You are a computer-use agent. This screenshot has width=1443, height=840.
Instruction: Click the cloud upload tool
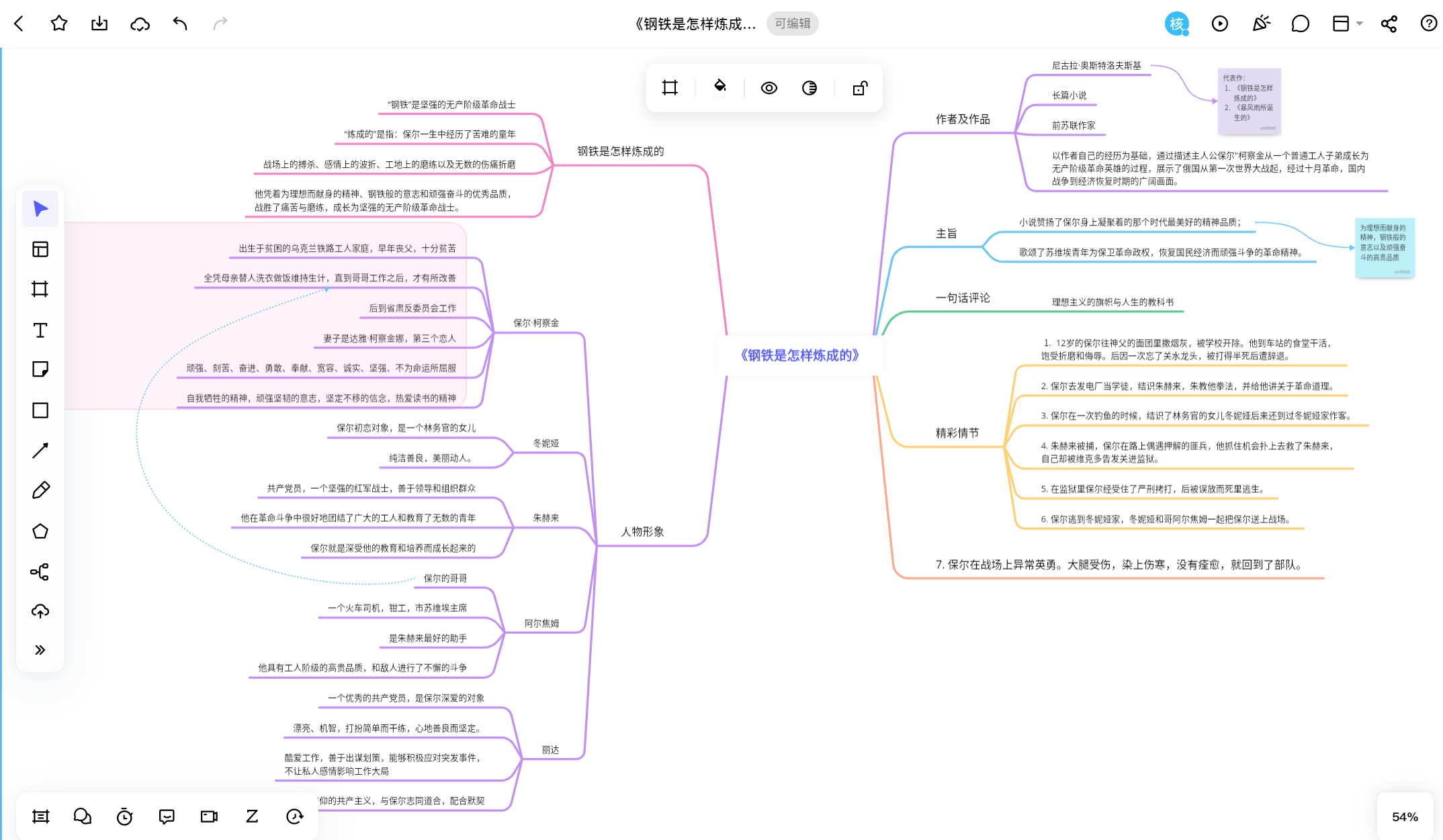point(40,611)
